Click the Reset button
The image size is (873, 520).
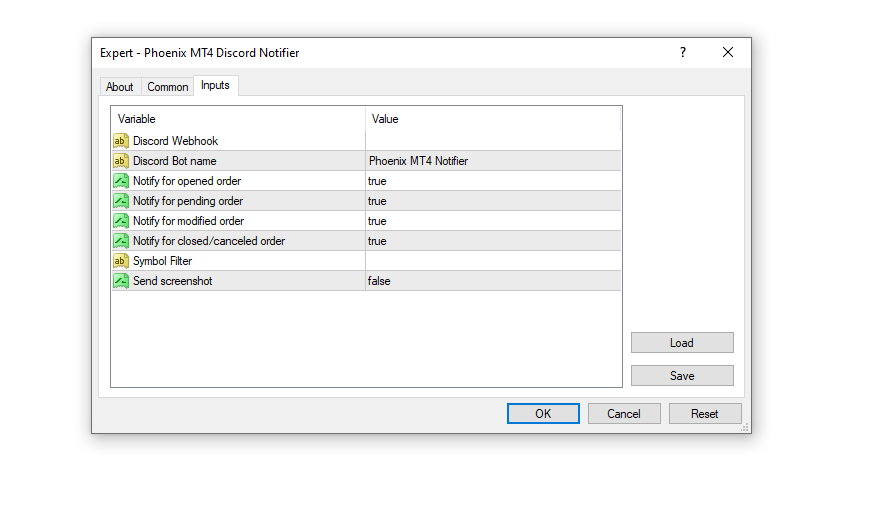click(705, 414)
